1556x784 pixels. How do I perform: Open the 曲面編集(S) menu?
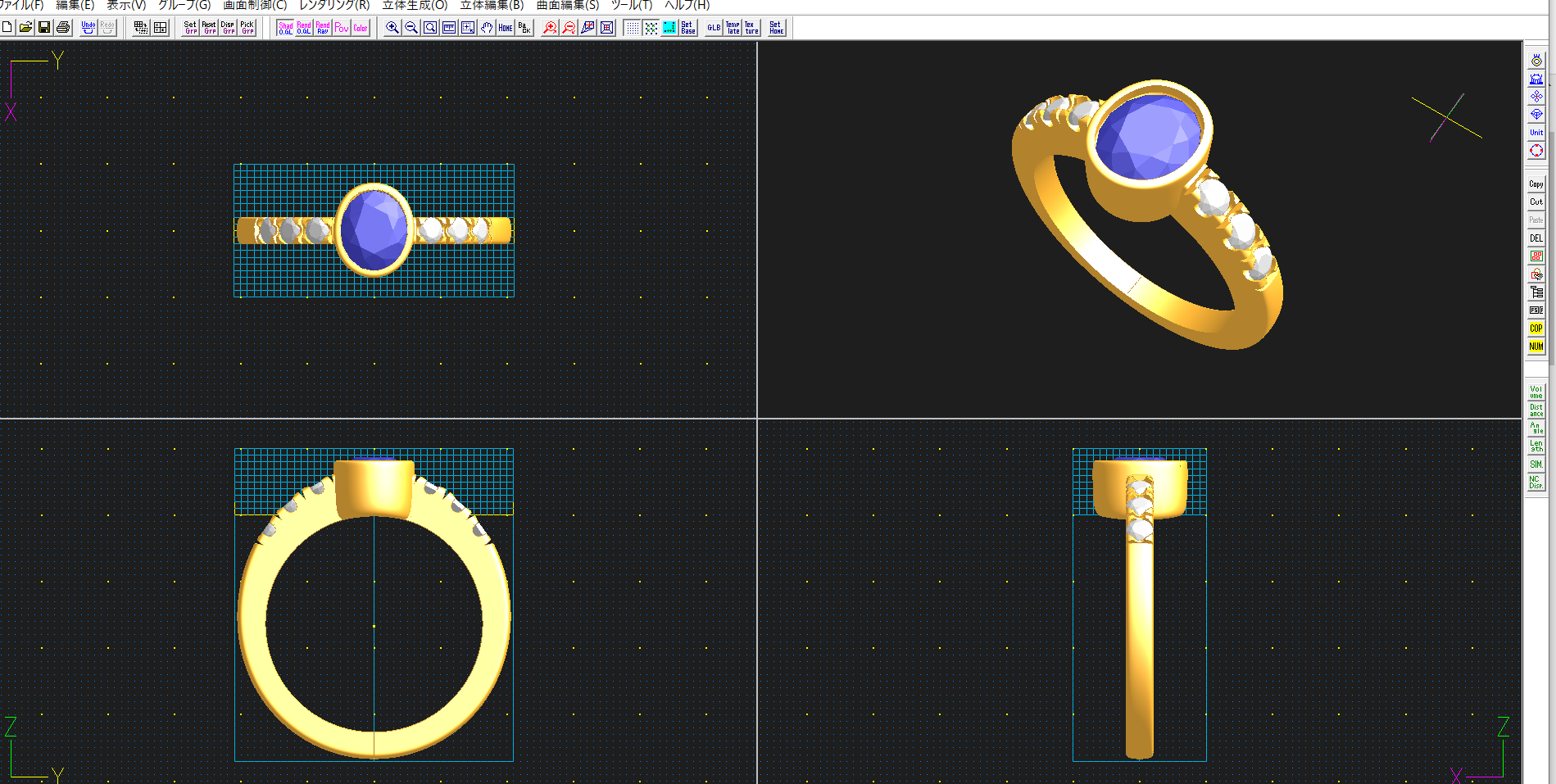pos(568,5)
